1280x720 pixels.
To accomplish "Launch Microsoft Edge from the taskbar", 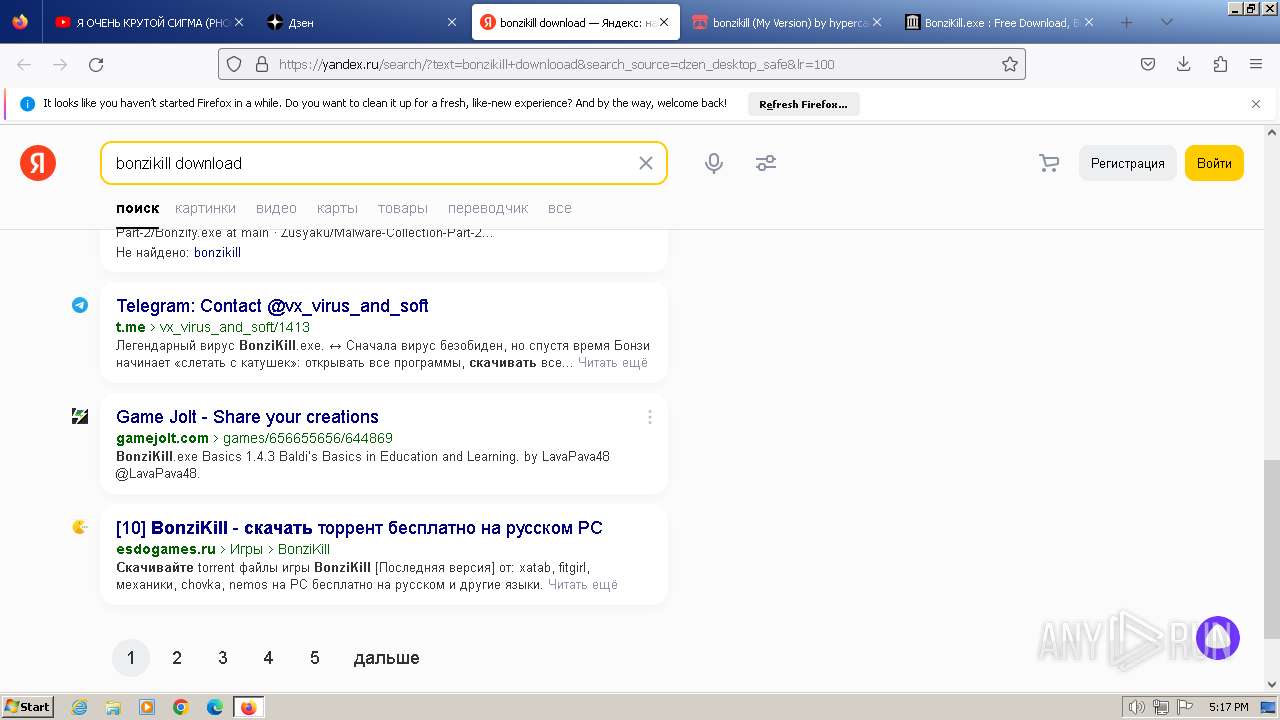I will pyautogui.click(x=215, y=707).
